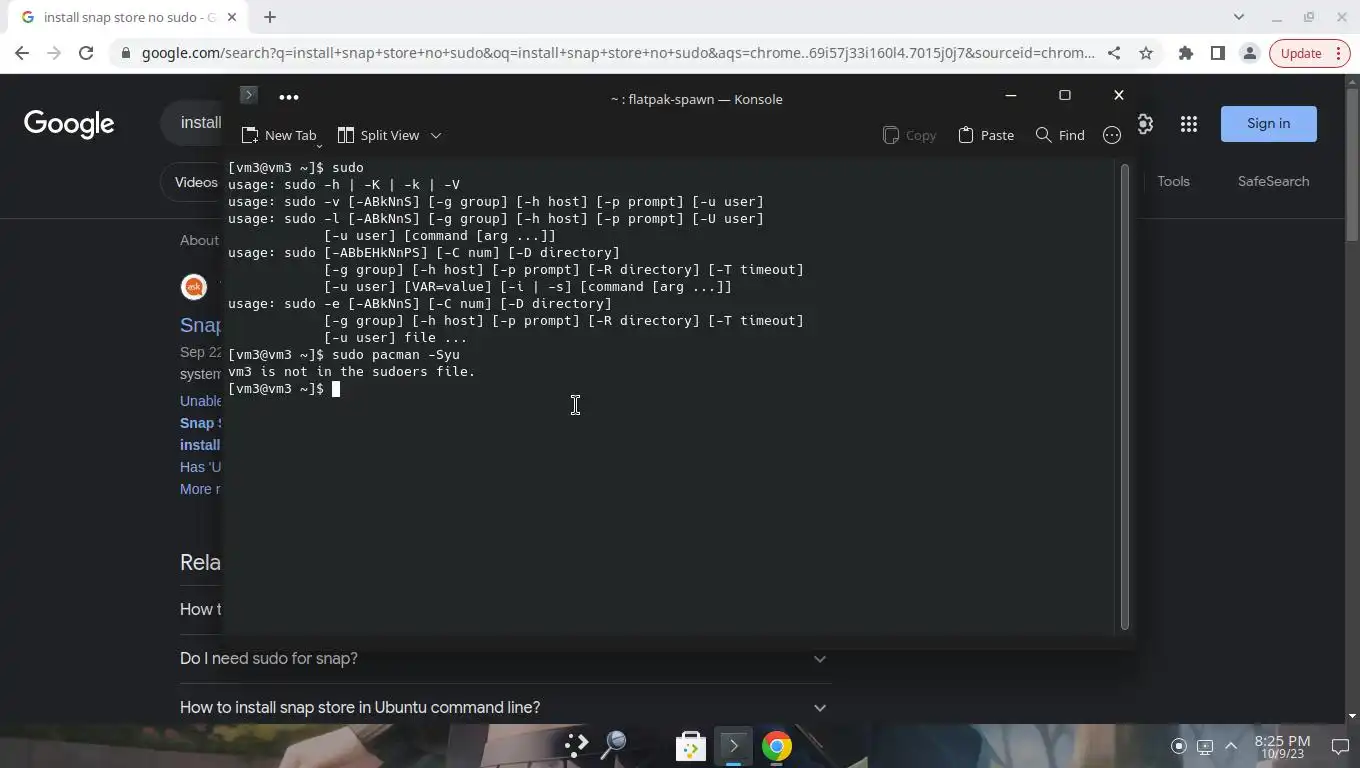1360x768 pixels.
Task: Click the Konsole prompt line with cursor
Action: point(284,389)
